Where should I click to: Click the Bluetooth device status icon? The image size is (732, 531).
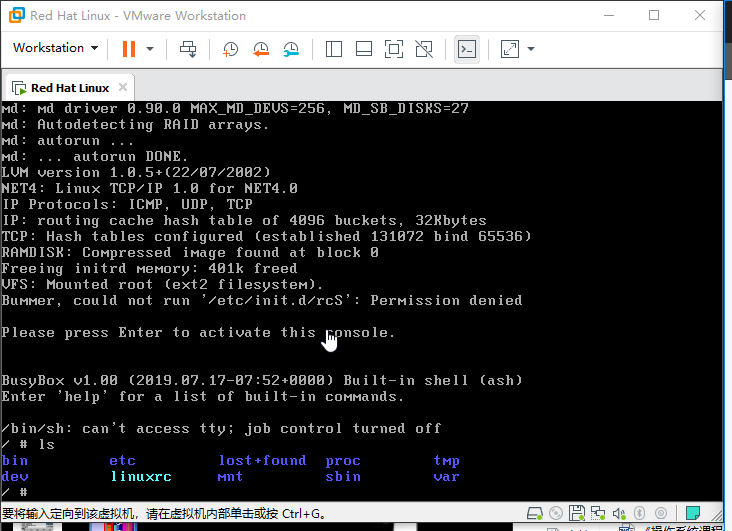(x=640, y=513)
